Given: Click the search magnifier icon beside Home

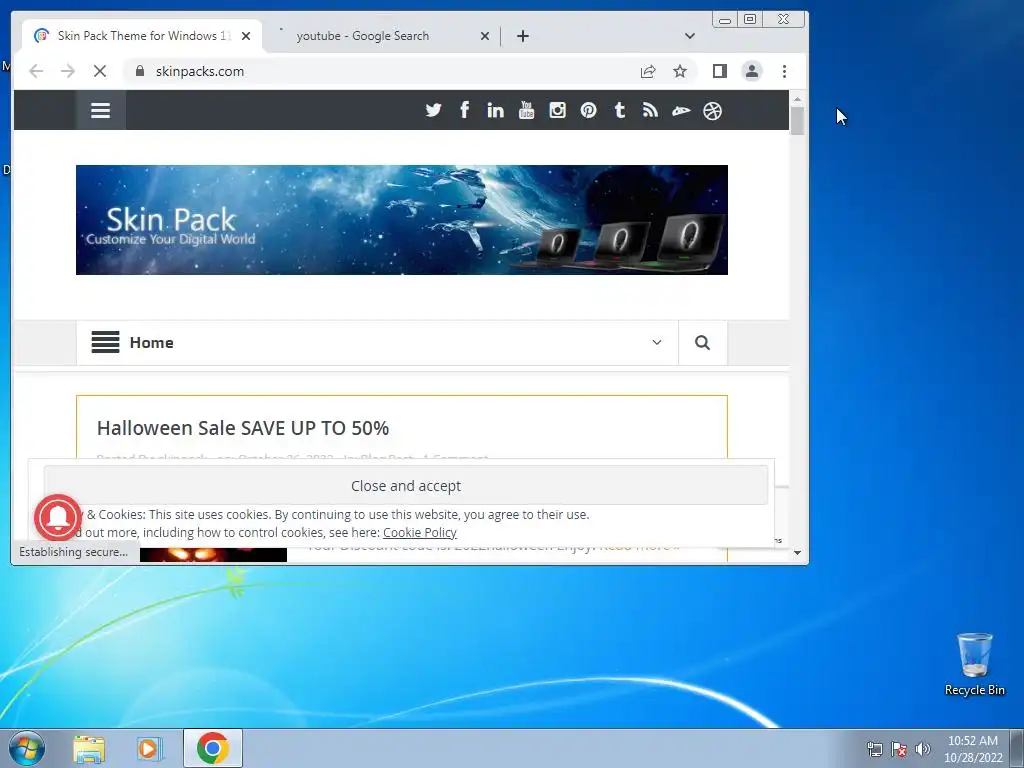Looking at the screenshot, I should [x=702, y=343].
